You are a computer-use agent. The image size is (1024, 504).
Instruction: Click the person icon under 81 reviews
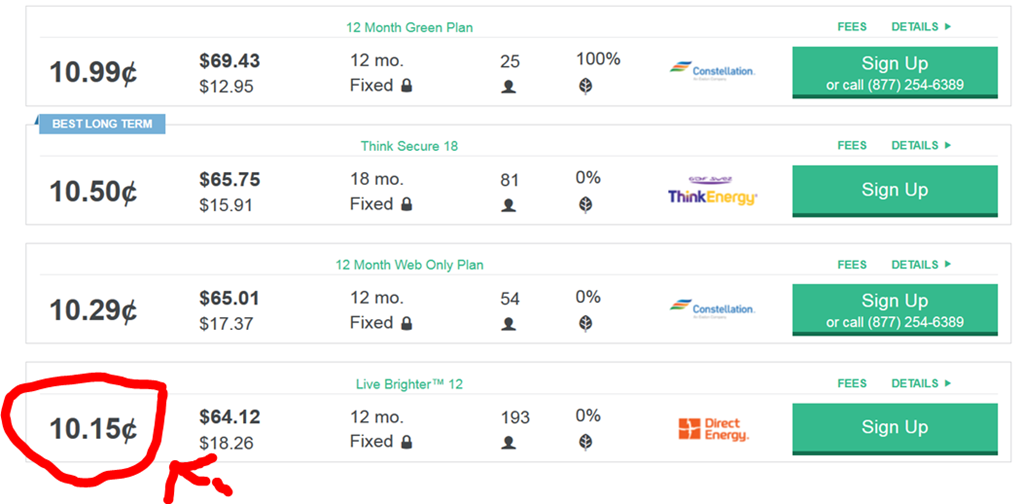508,205
